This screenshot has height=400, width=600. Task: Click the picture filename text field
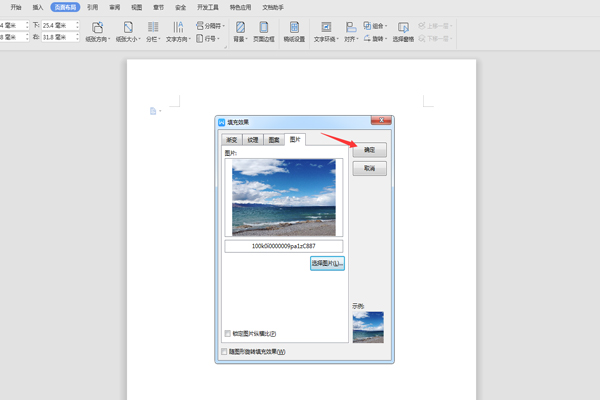point(283,245)
